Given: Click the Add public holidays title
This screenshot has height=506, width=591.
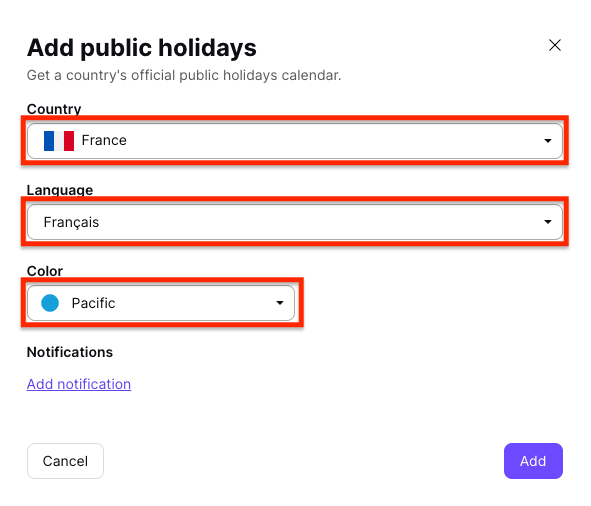Looking at the screenshot, I should (142, 48).
